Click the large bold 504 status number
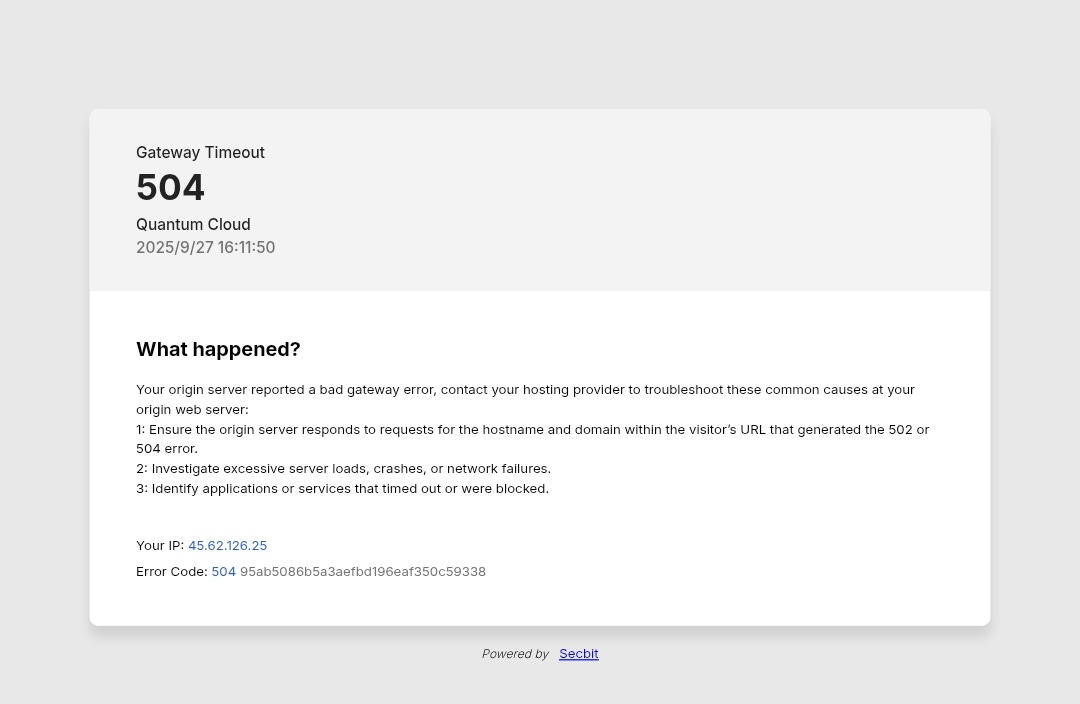The width and height of the screenshot is (1080, 704). [x=170, y=188]
